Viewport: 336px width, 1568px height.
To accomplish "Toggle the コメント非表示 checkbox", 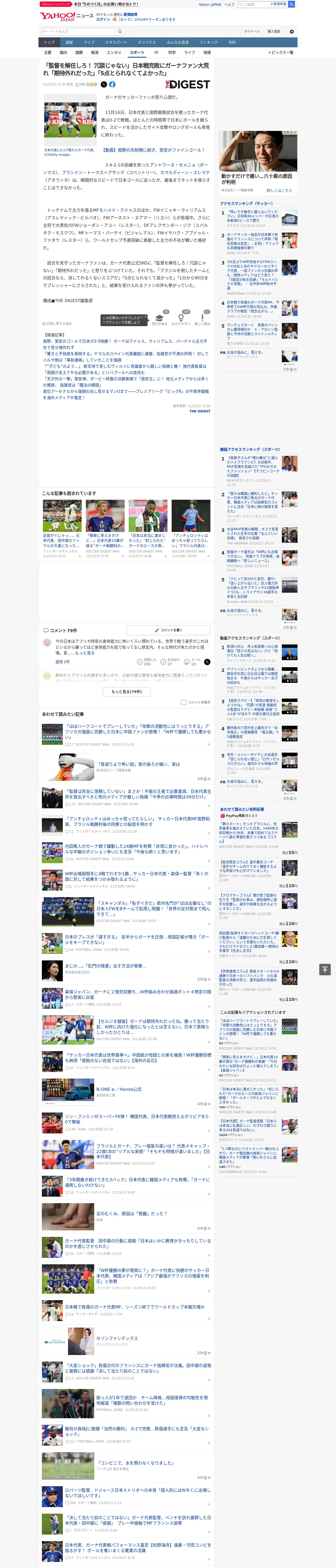I will click(183, 702).
